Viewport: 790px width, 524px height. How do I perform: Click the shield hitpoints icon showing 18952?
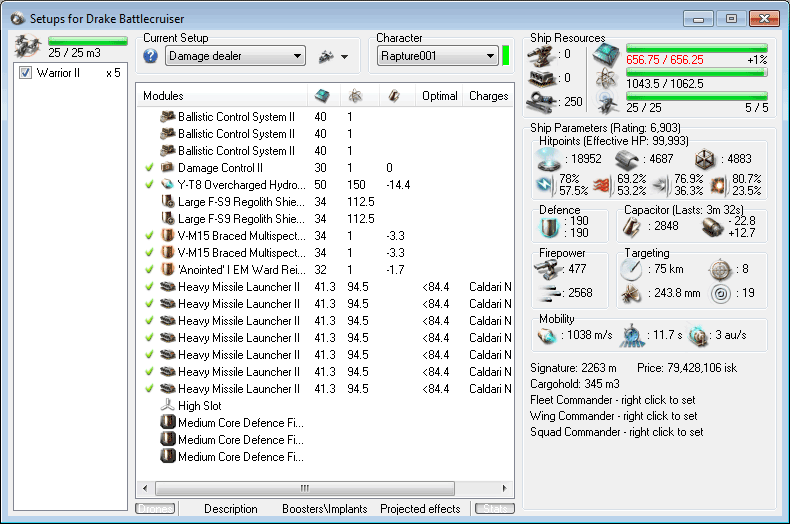point(548,160)
